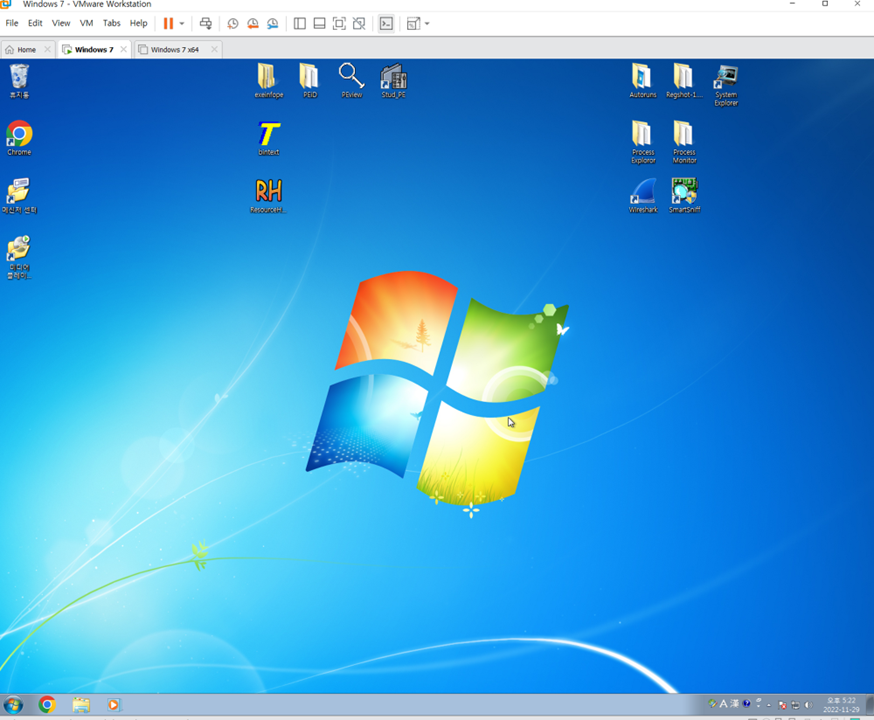The image size is (874, 720).
Task: Click the Hanja conversion tray button
Action: (x=735, y=704)
